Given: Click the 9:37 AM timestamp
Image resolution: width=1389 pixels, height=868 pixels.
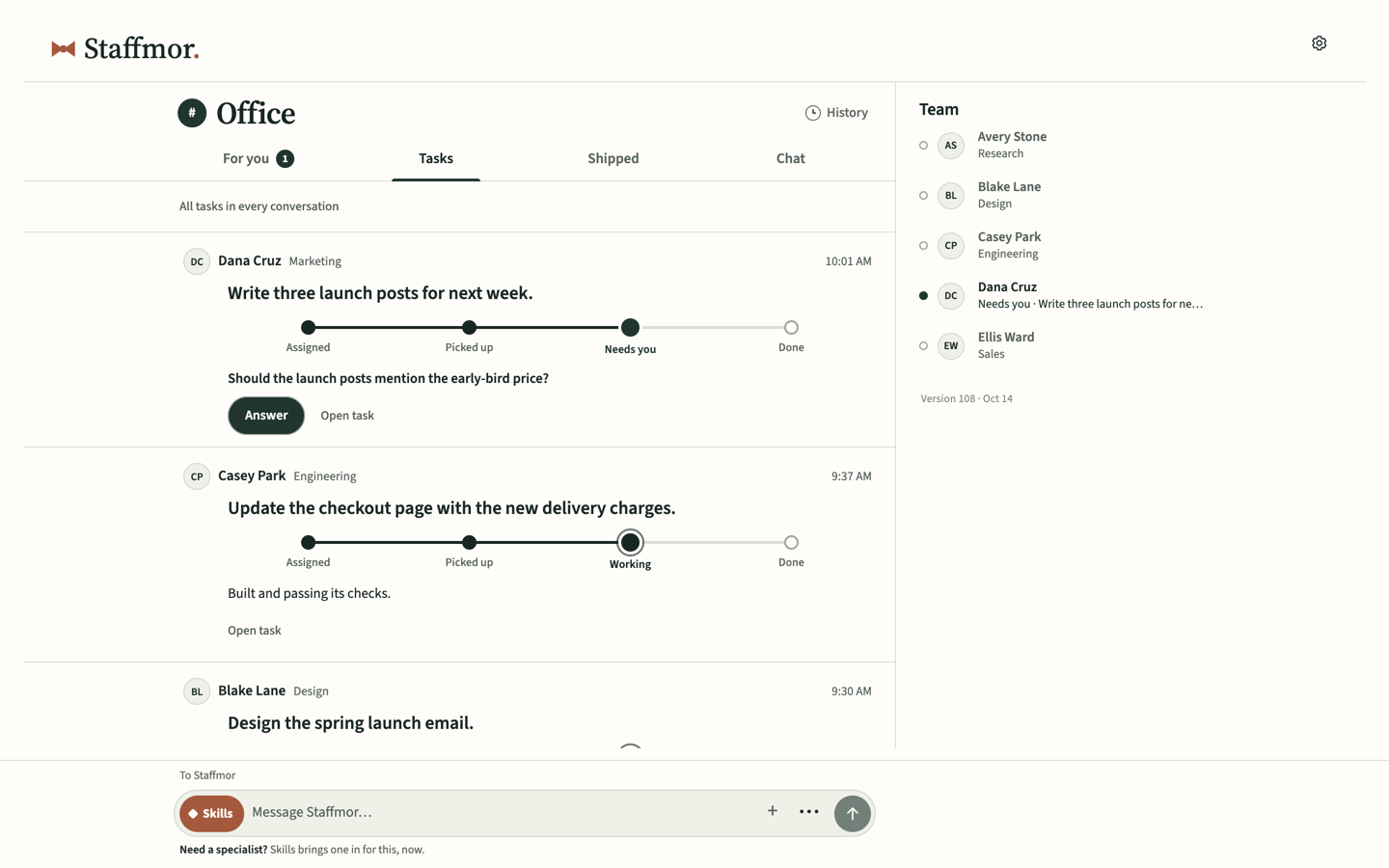Looking at the screenshot, I should 851,476.
